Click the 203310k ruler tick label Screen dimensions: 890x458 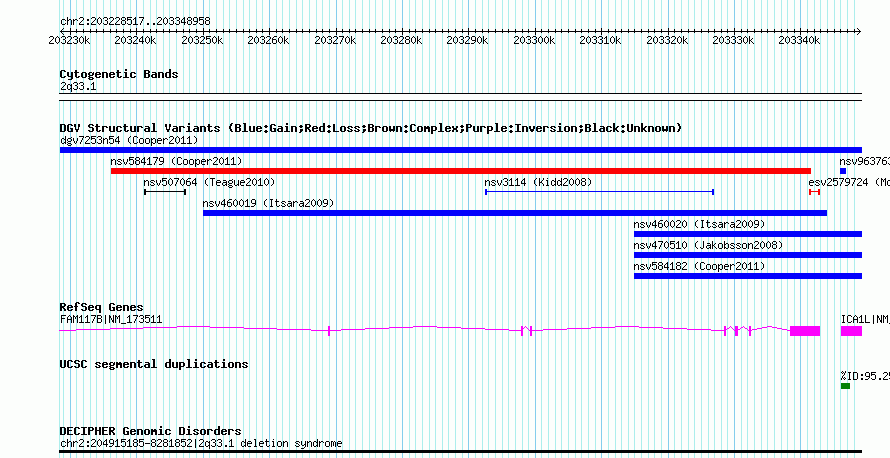pyautogui.click(x=600, y=40)
